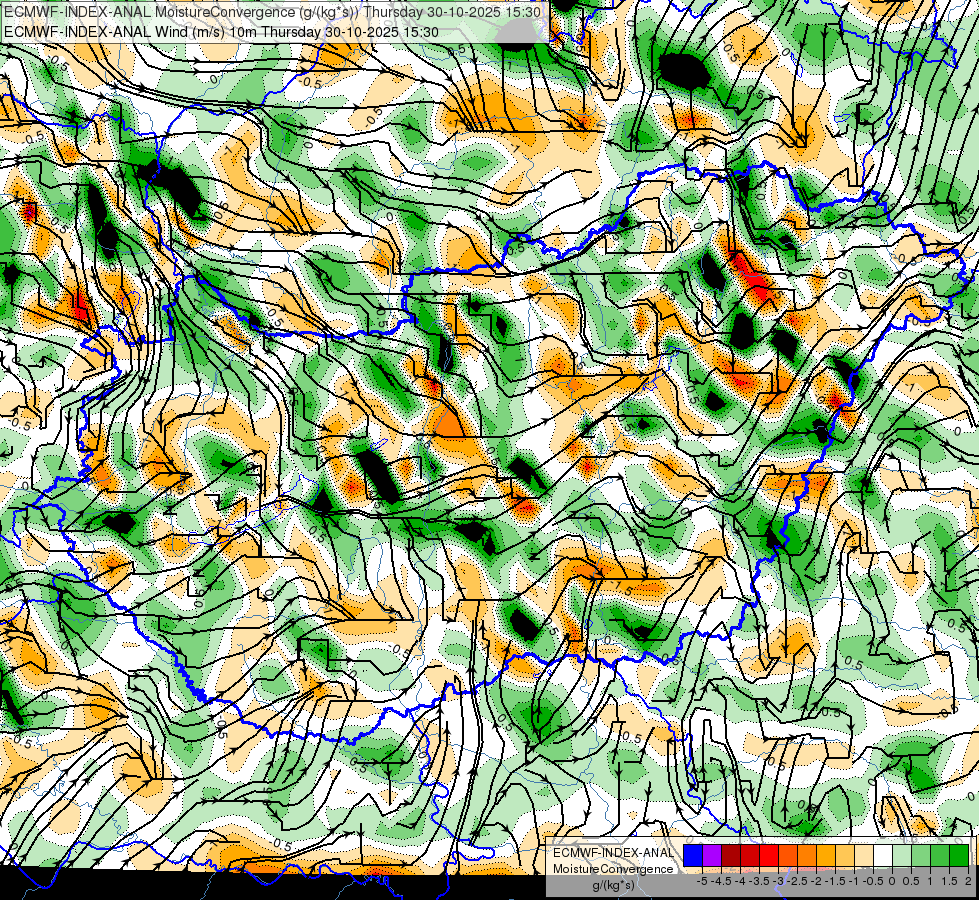
Task: Click the 2 legend tick value
Action: click(x=968, y=881)
